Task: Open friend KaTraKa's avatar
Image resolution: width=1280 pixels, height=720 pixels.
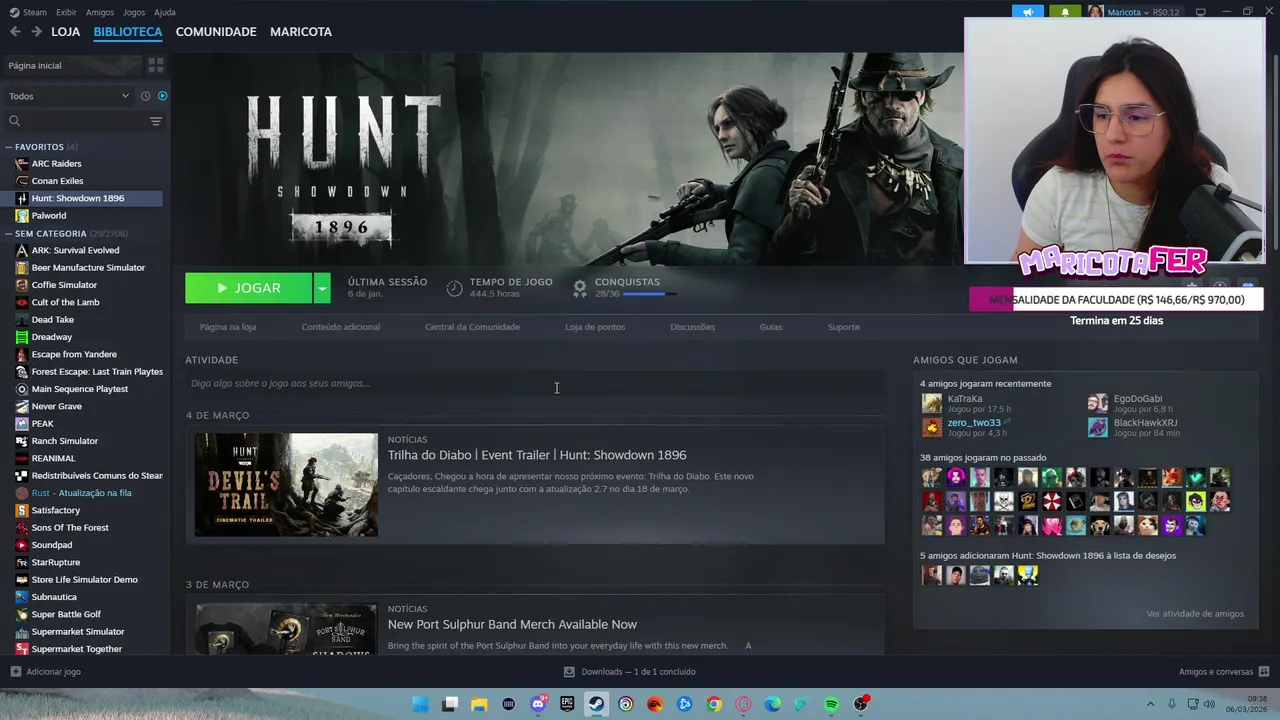Action: [932, 403]
